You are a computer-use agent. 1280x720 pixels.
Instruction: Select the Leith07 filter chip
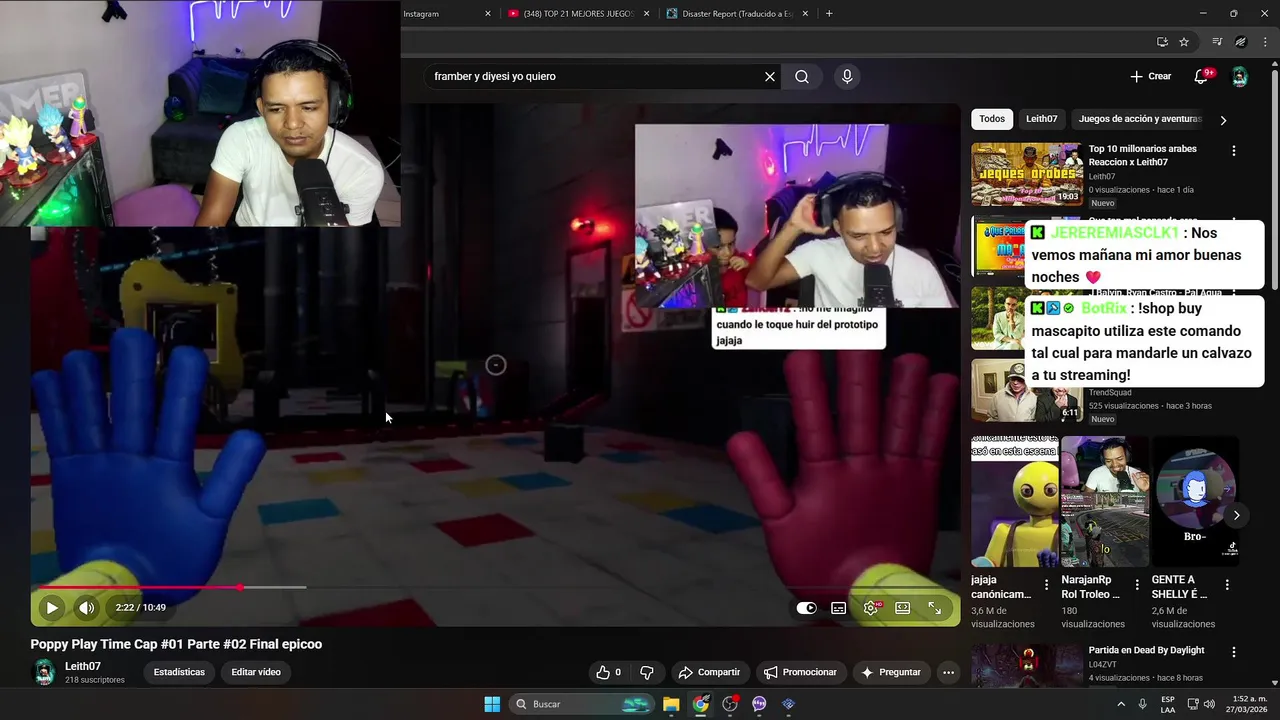1041,119
